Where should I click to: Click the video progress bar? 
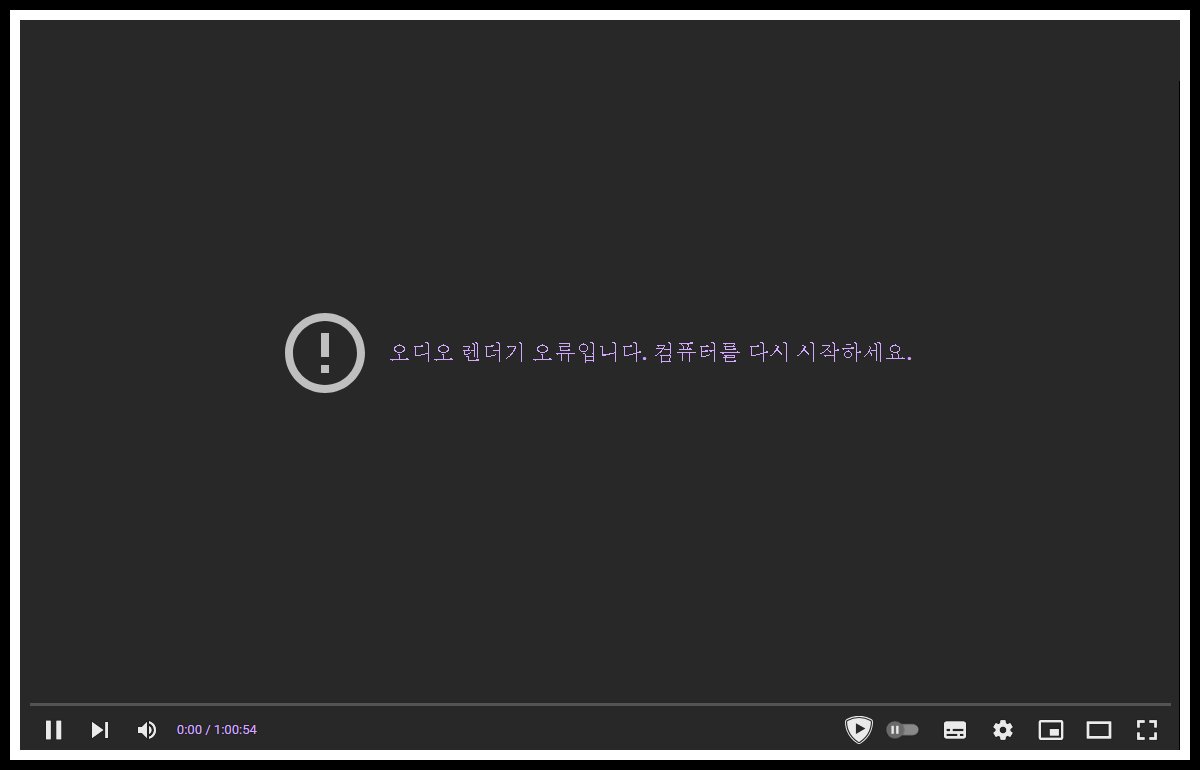click(600, 704)
